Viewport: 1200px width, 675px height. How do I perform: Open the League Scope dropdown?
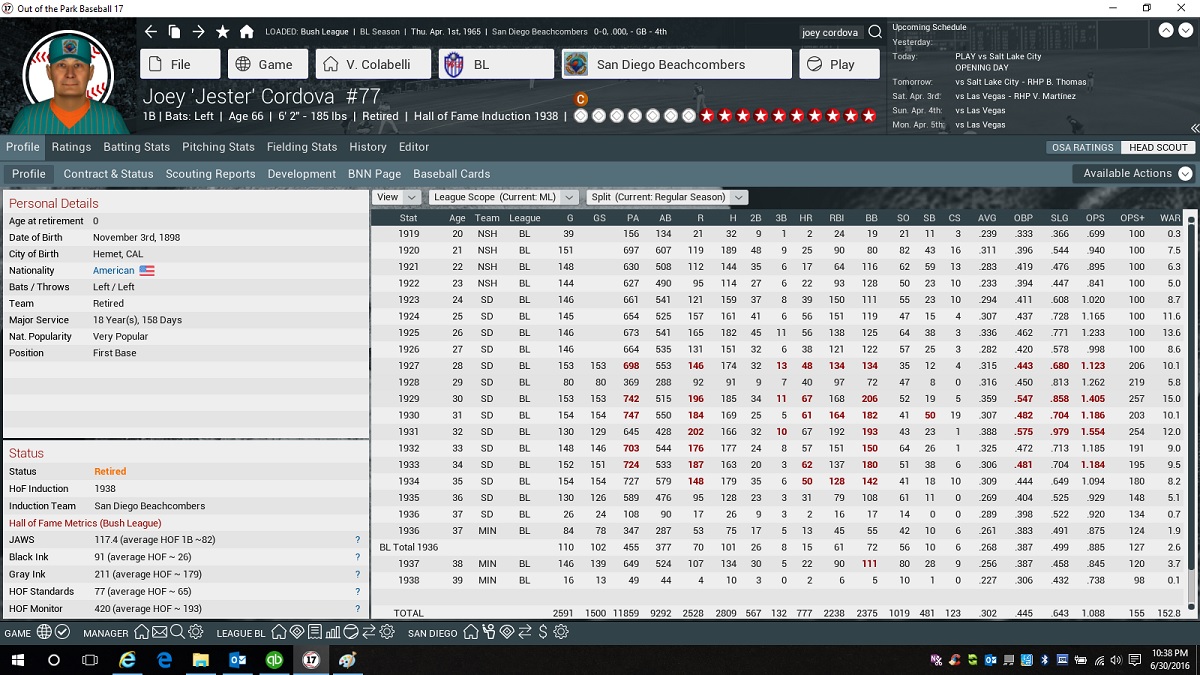(503, 197)
